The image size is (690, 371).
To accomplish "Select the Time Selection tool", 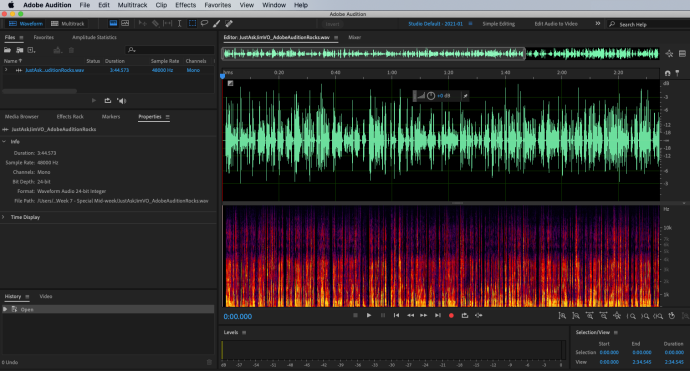I will click(x=180, y=23).
